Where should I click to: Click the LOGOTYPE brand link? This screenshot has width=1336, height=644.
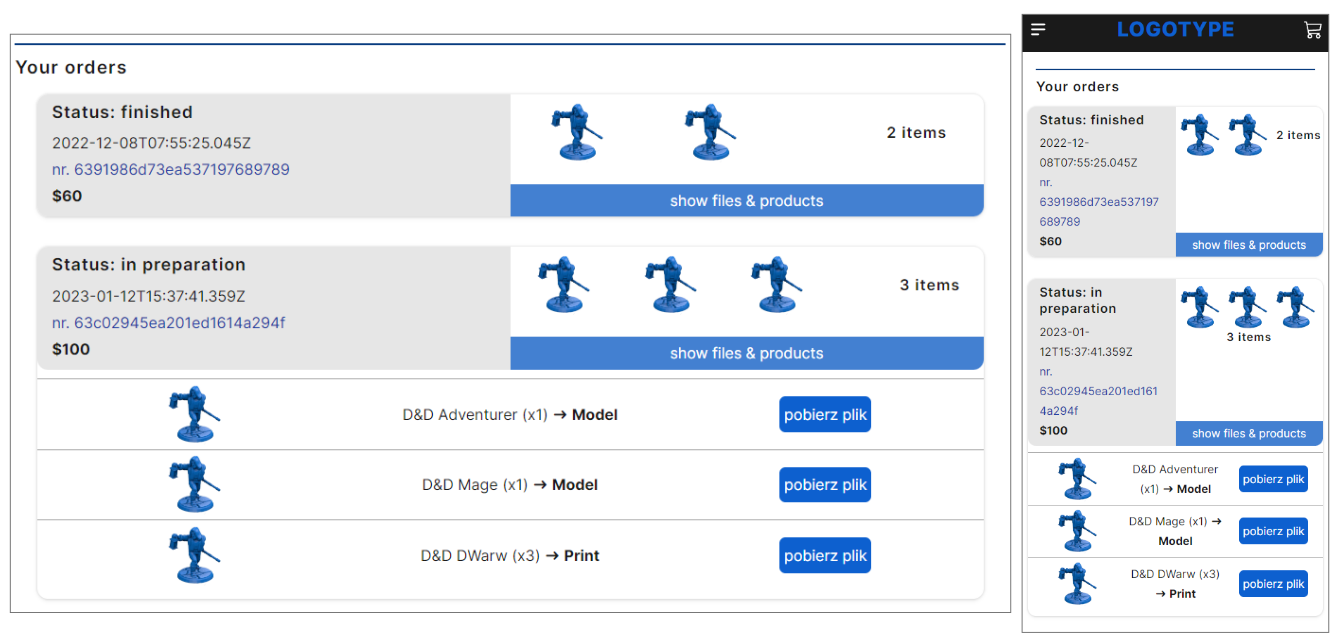click(1176, 29)
